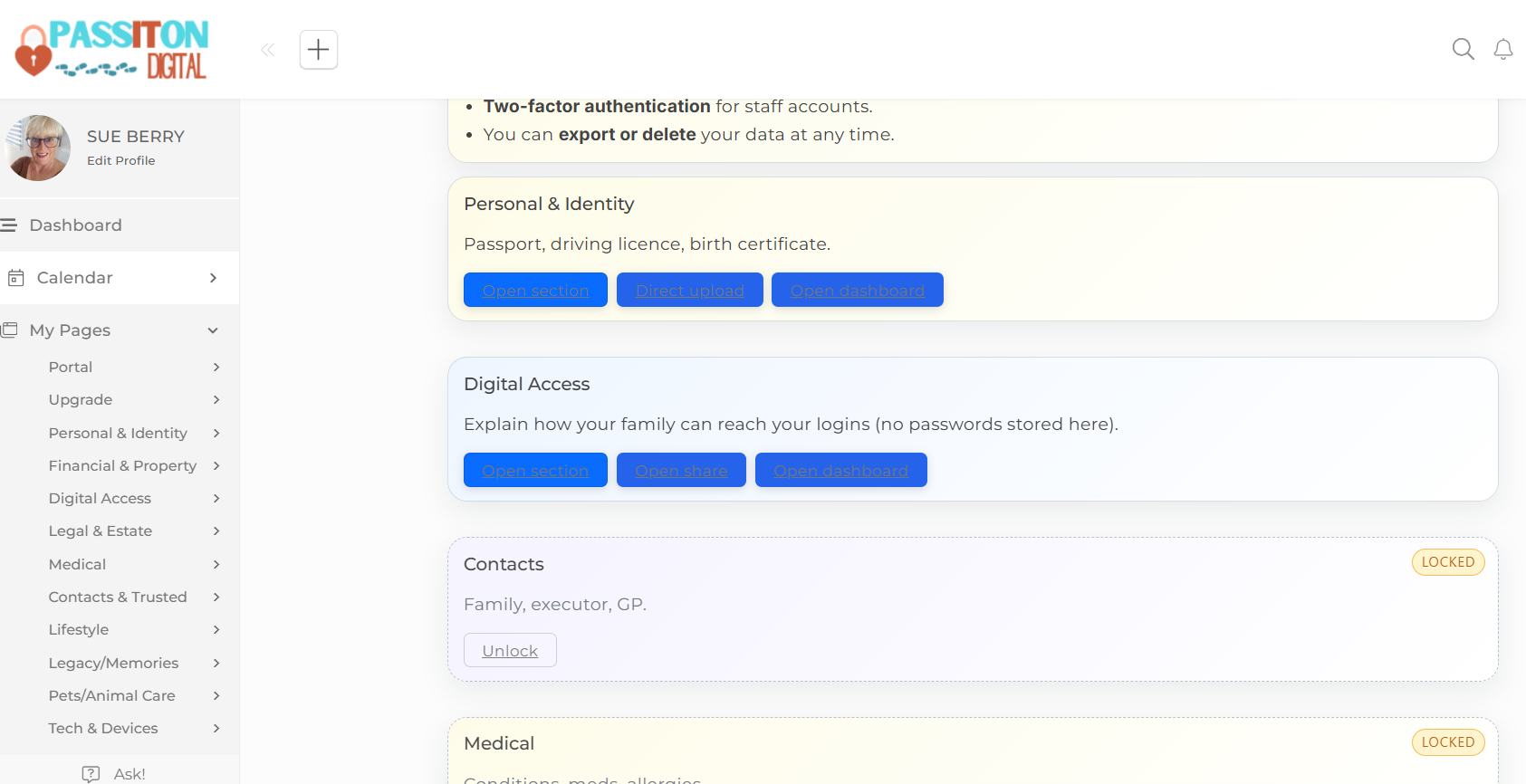Collapse the My Pages menu chevron
The height and width of the screenshot is (784, 1526).
(x=213, y=330)
